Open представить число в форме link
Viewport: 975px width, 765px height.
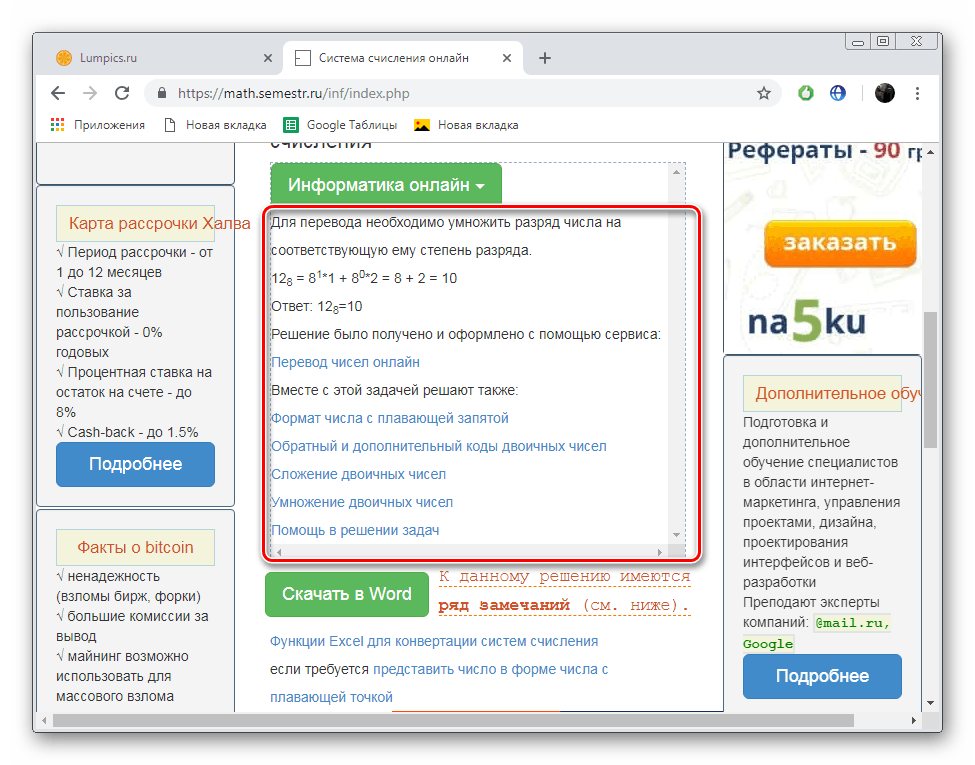(490, 669)
